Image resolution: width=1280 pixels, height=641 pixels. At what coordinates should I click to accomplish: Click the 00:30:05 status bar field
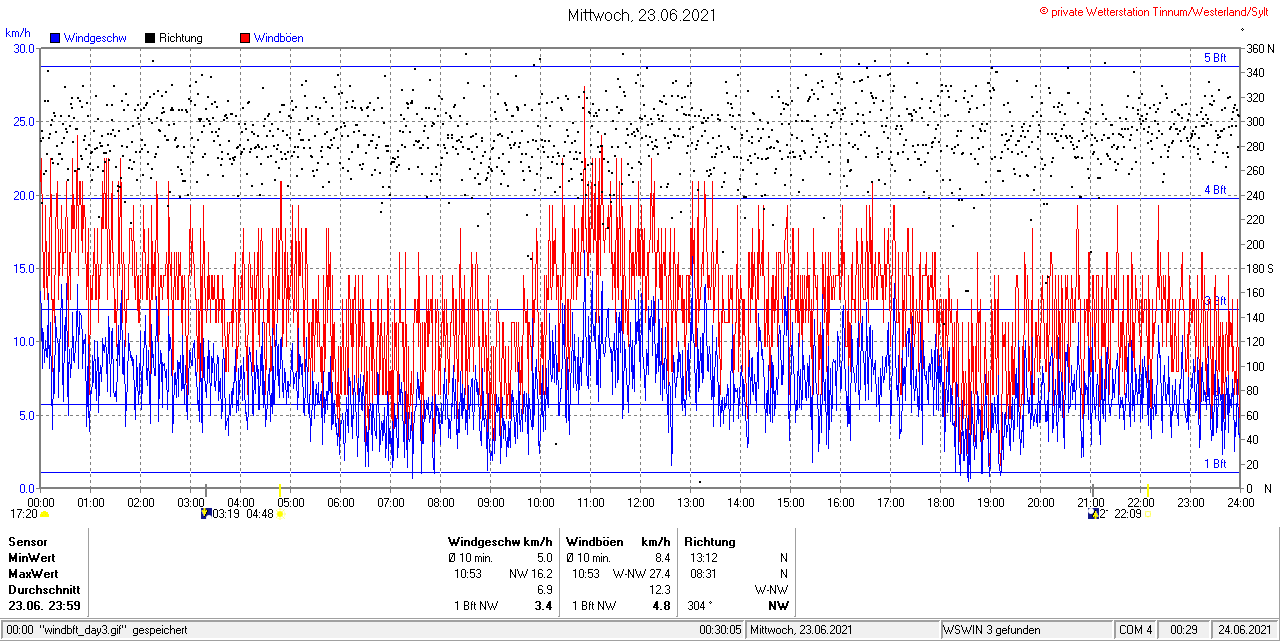720,630
